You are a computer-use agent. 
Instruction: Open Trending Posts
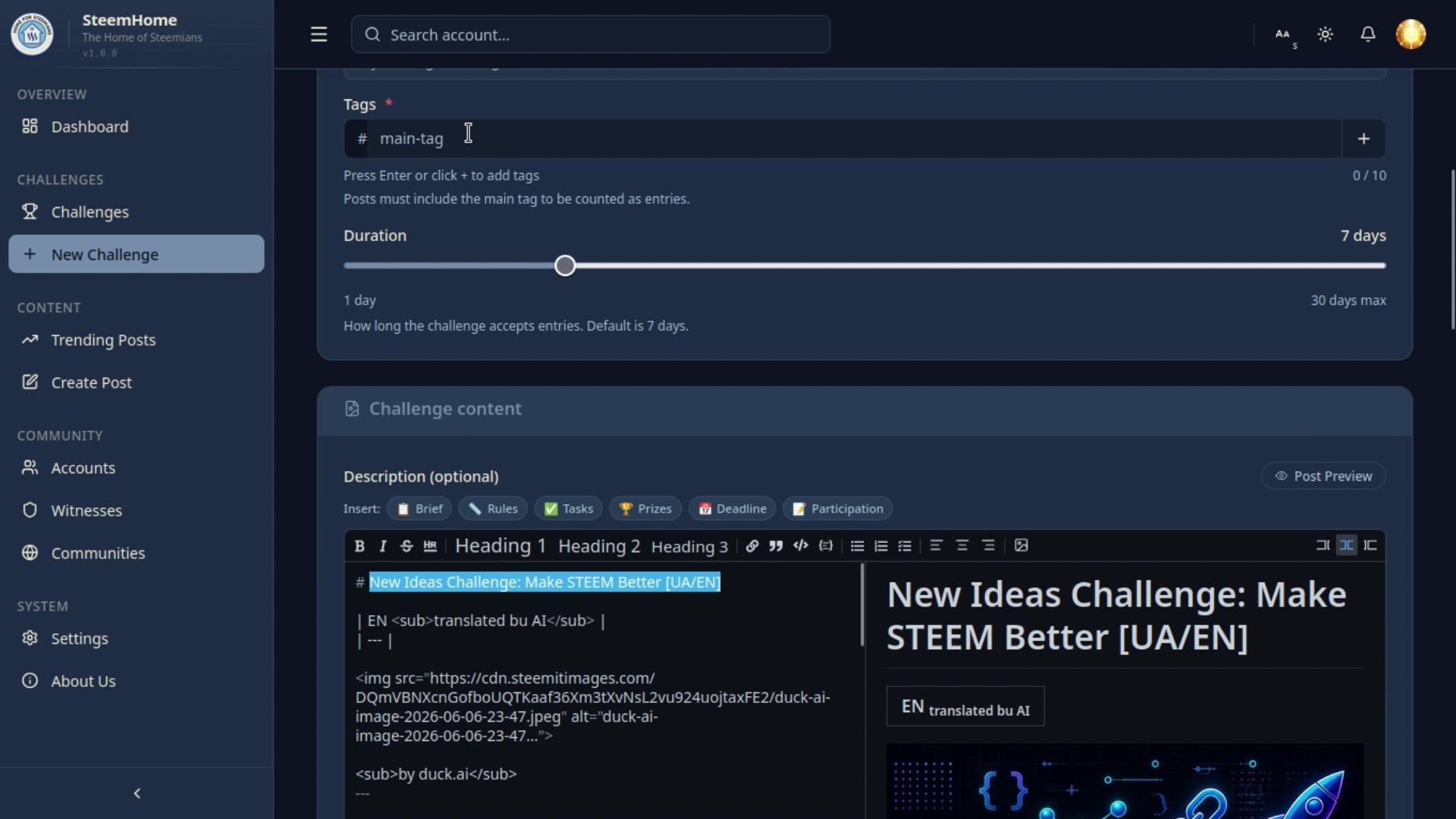[x=136, y=340]
